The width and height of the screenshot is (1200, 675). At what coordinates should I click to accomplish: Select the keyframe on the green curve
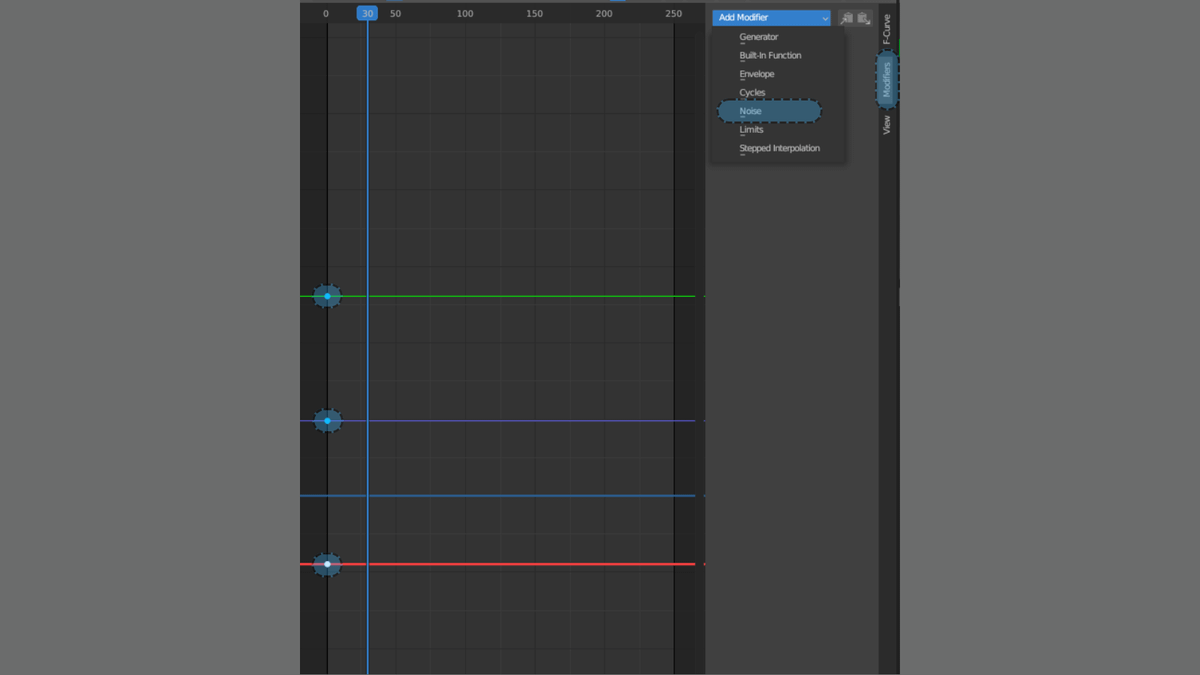pos(327,296)
